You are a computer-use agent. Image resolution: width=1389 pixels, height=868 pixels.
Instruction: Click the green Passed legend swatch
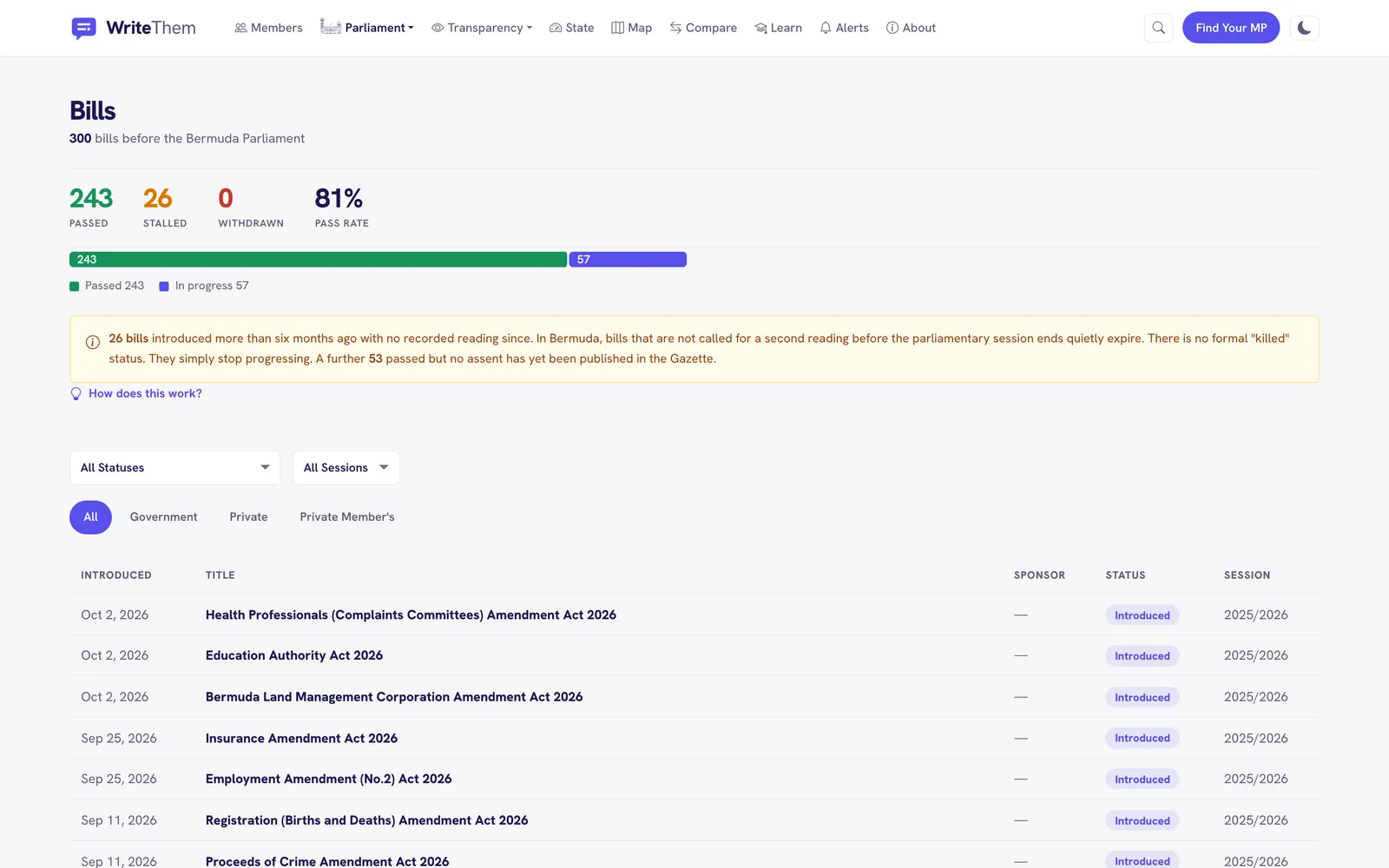coord(75,286)
